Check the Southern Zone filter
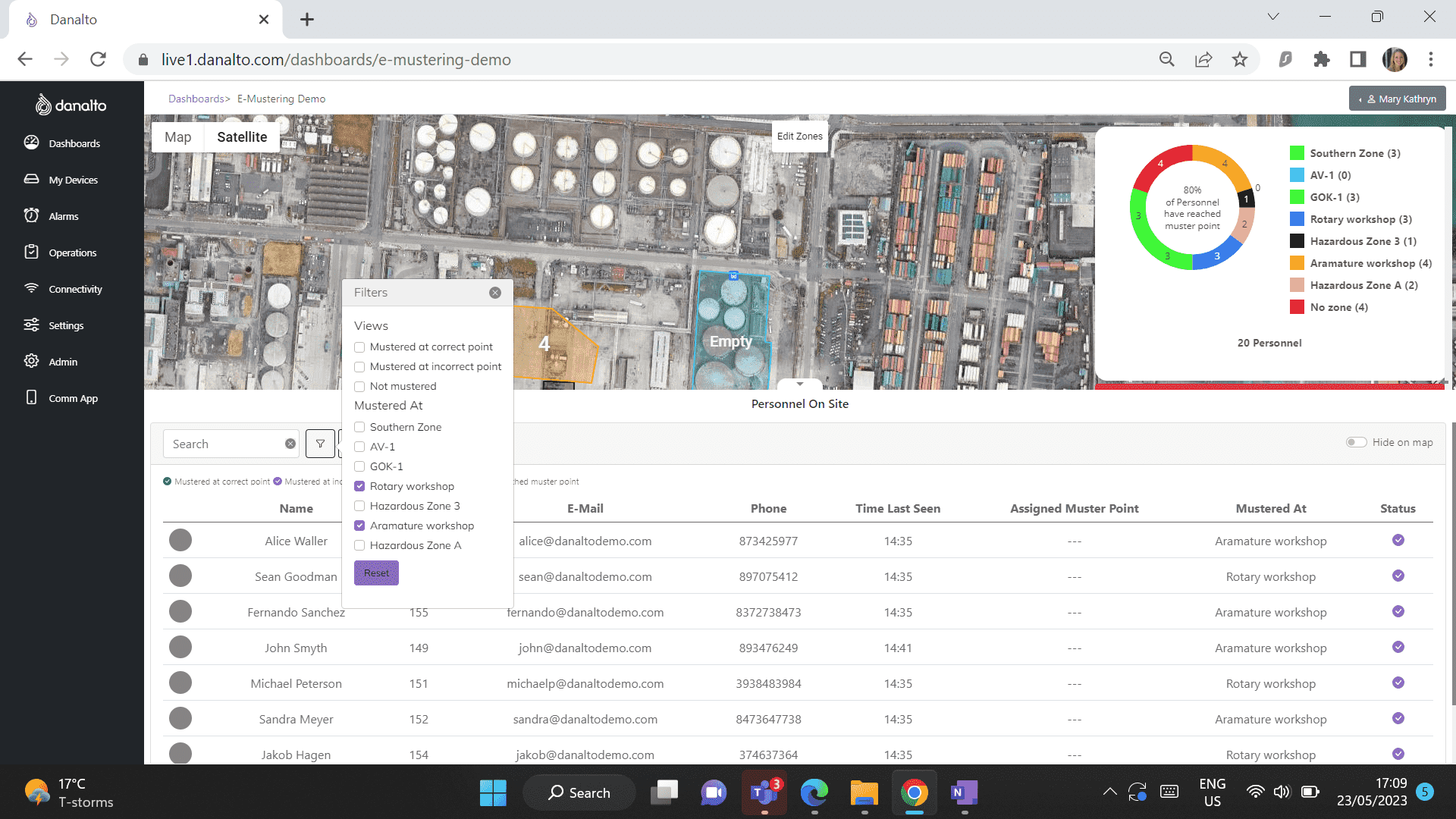 pyautogui.click(x=359, y=427)
